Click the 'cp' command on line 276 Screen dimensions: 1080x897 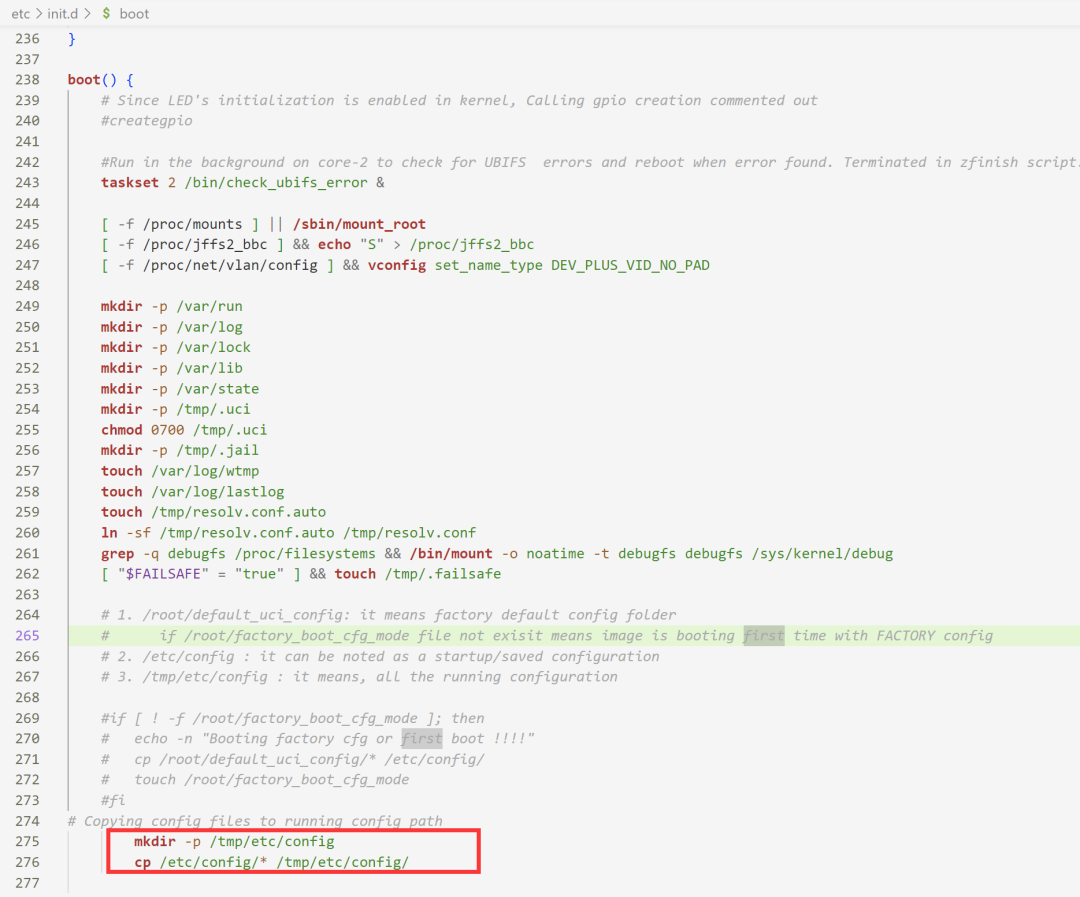click(x=143, y=863)
